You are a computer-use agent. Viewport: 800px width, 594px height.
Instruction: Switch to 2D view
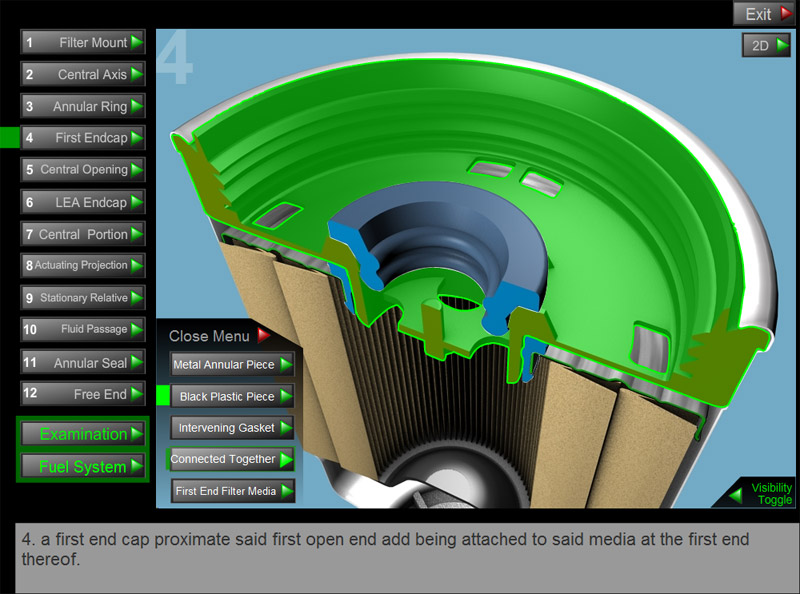pos(766,45)
